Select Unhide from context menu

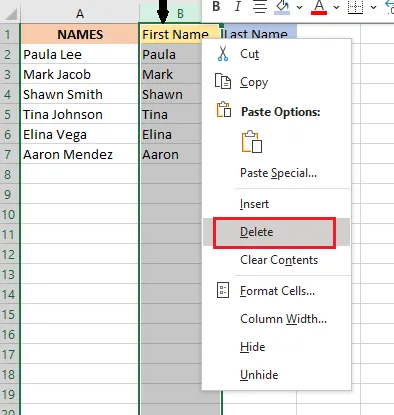276,375
